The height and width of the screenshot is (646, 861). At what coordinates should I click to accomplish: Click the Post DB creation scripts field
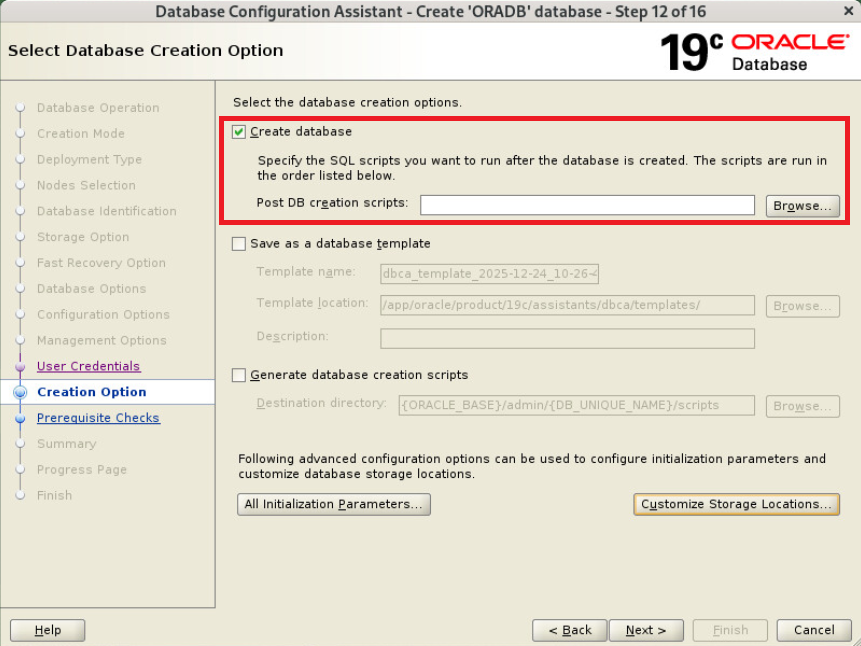pyautogui.click(x=587, y=205)
